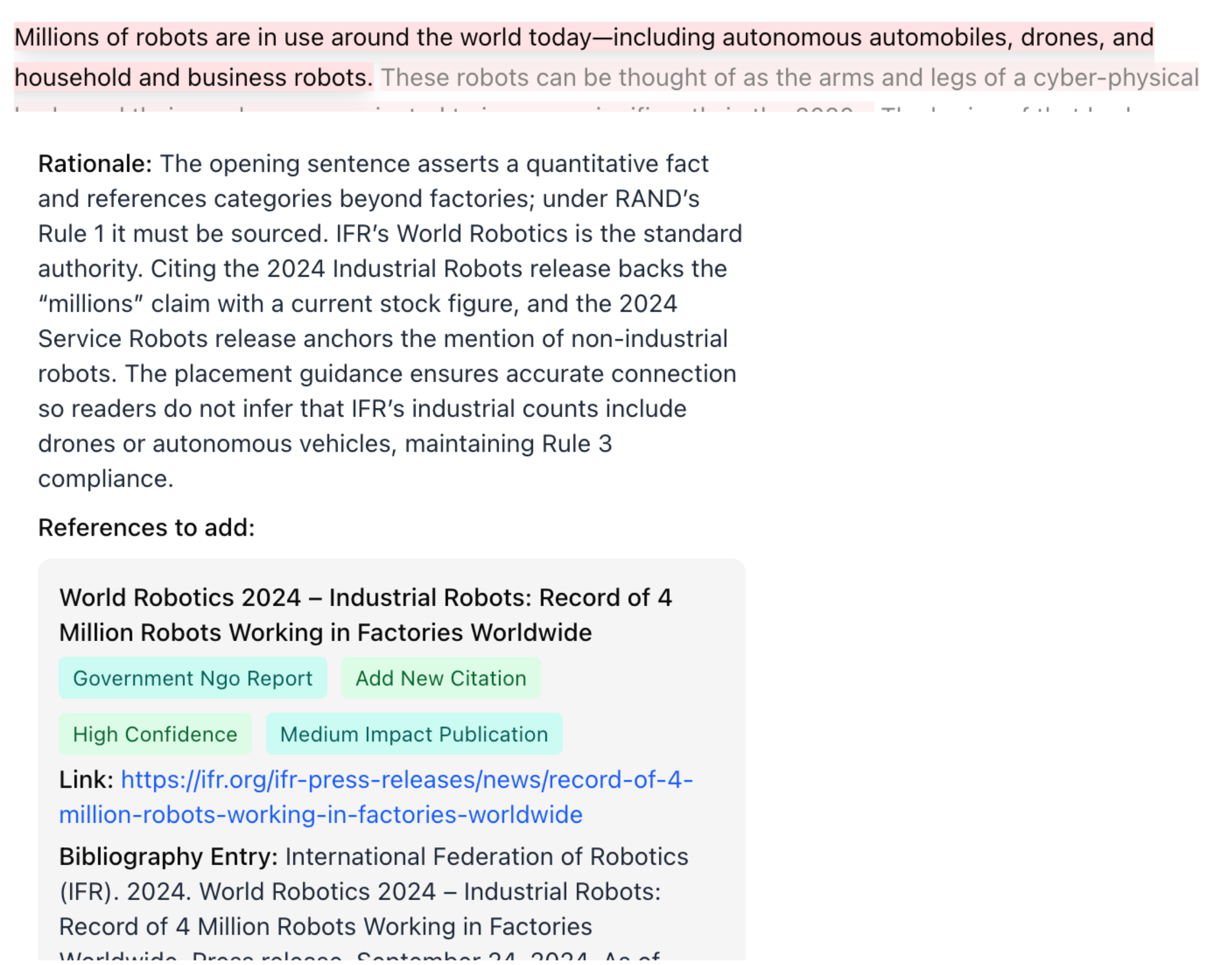Image resolution: width=1232 pixels, height=965 pixels.
Task: Open the ifr.org press release link
Action: point(376,797)
